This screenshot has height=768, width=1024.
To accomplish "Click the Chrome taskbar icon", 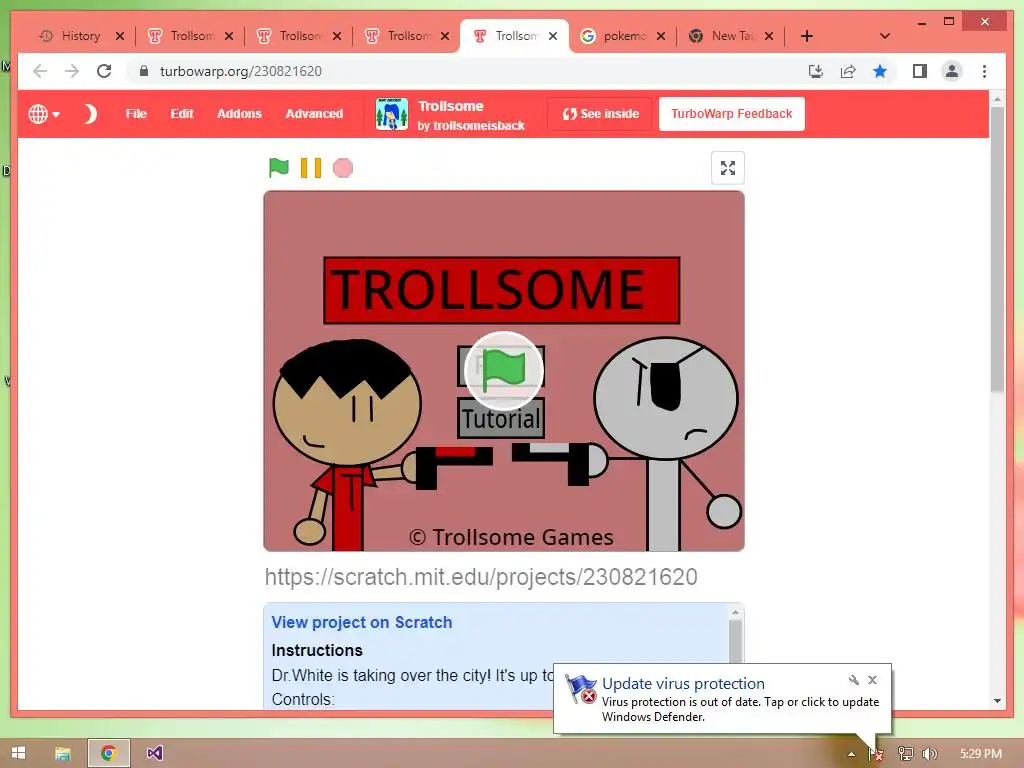I will tap(109, 753).
